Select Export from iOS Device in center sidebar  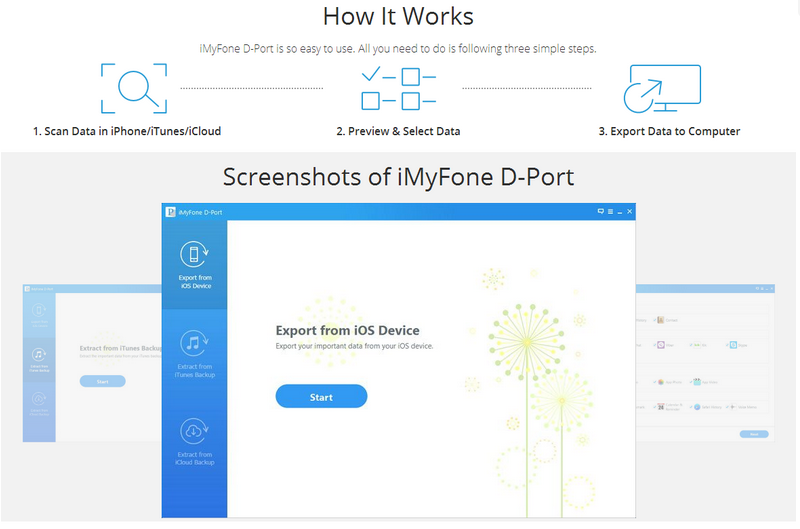[x=194, y=265]
